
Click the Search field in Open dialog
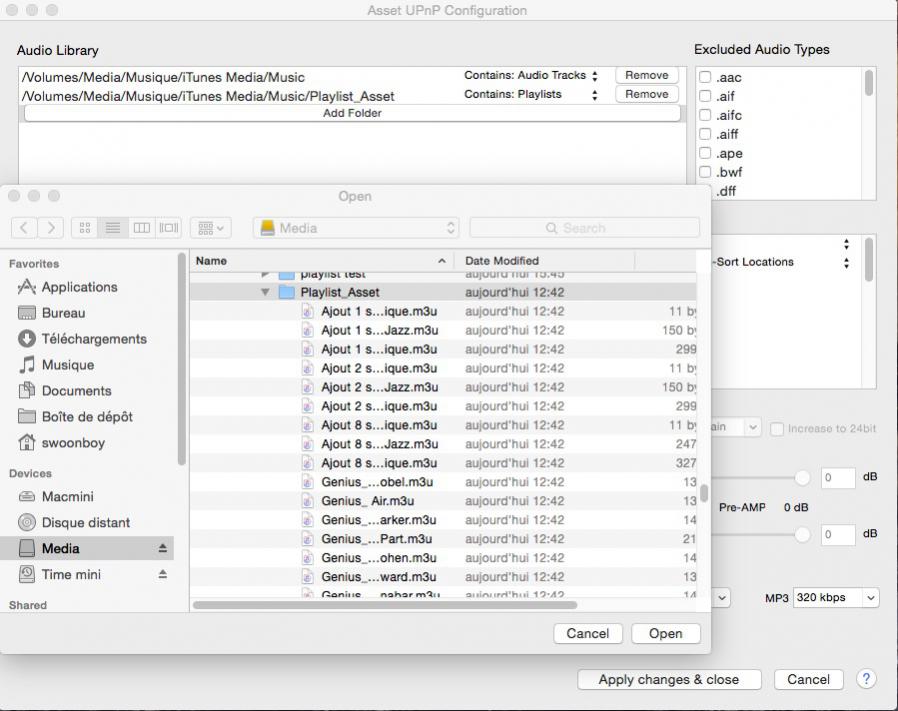pyautogui.click(x=584, y=228)
